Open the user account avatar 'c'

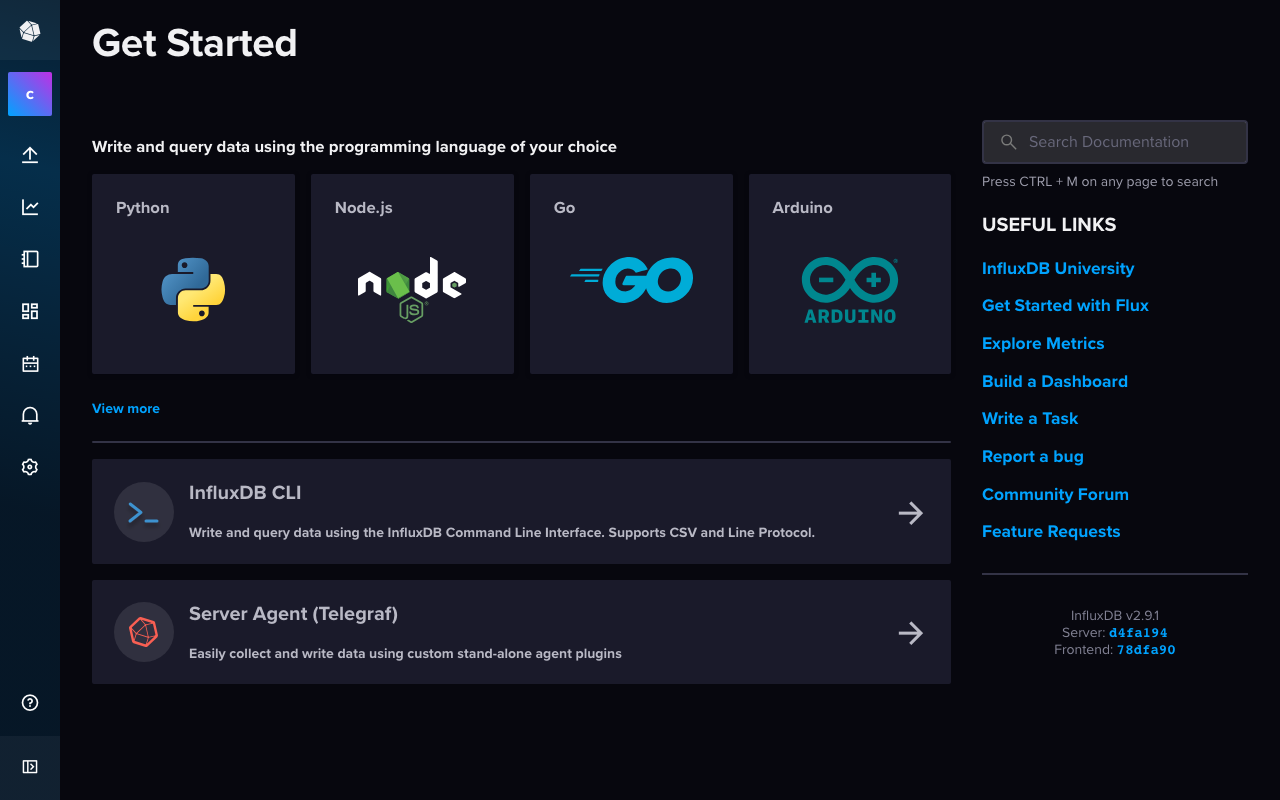click(30, 94)
